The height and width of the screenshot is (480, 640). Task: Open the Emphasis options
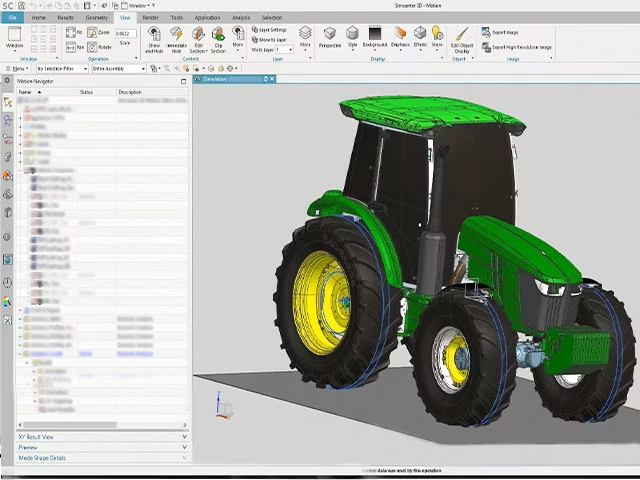400,38
